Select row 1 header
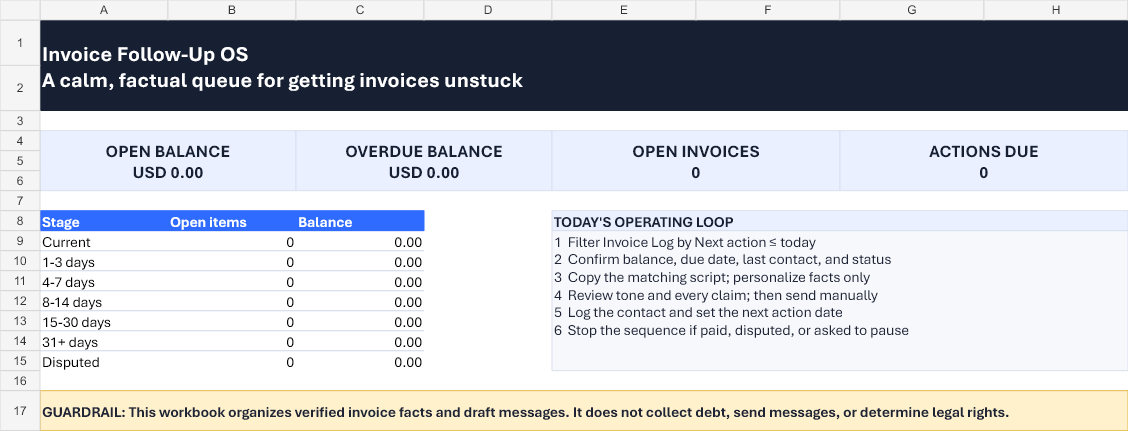1128x431 pixels. click(20, 43)
